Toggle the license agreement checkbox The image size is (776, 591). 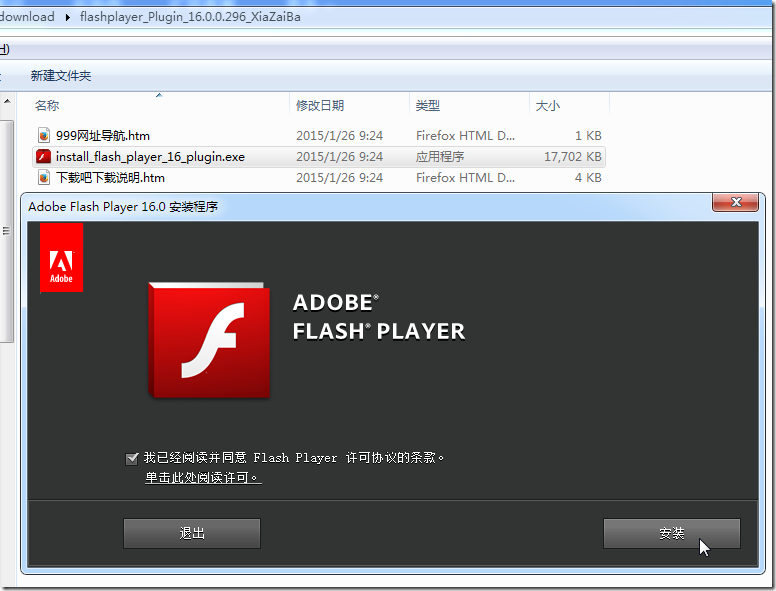coord(132,458)
